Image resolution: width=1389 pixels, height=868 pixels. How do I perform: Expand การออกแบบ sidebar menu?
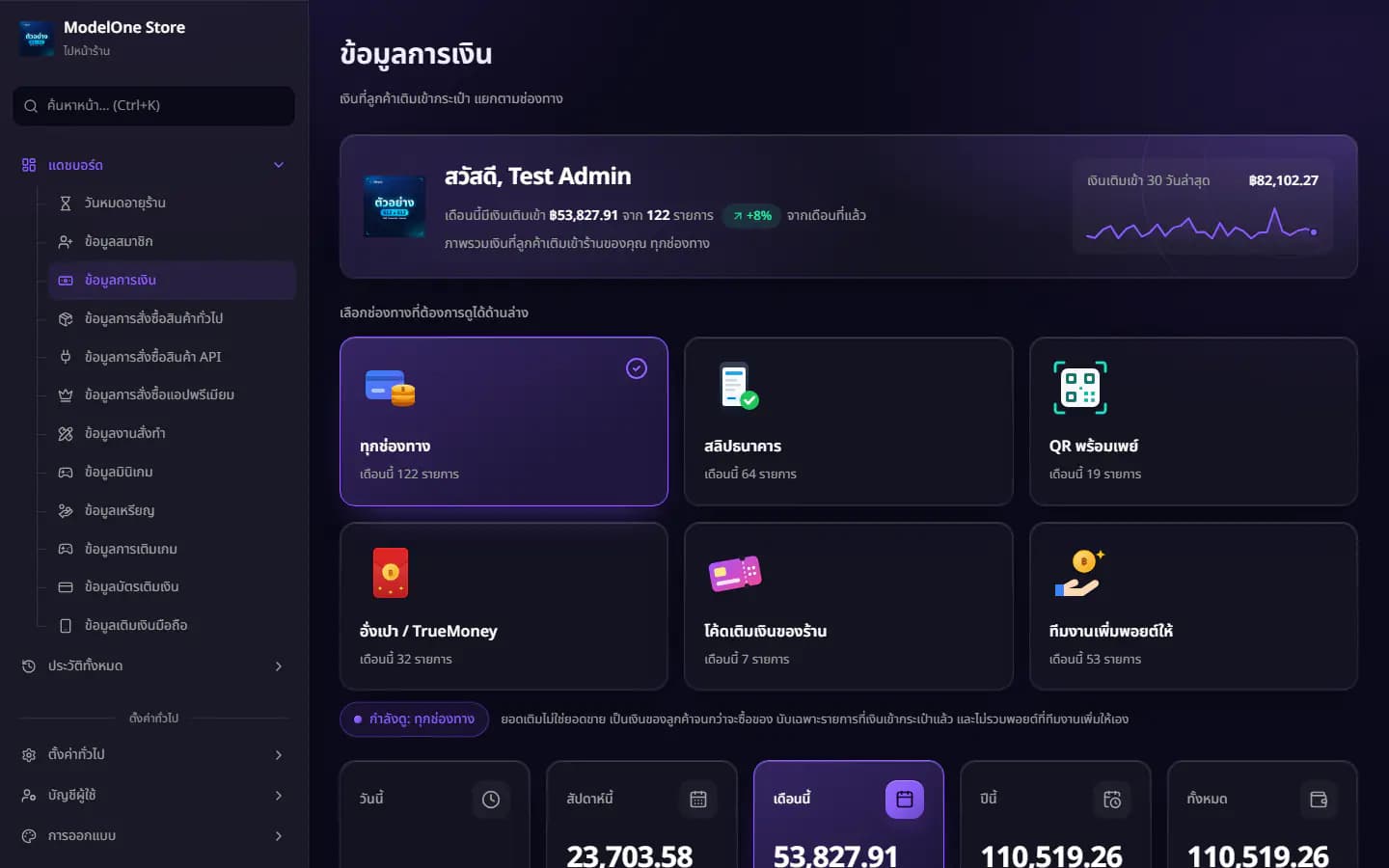point(154,836)
